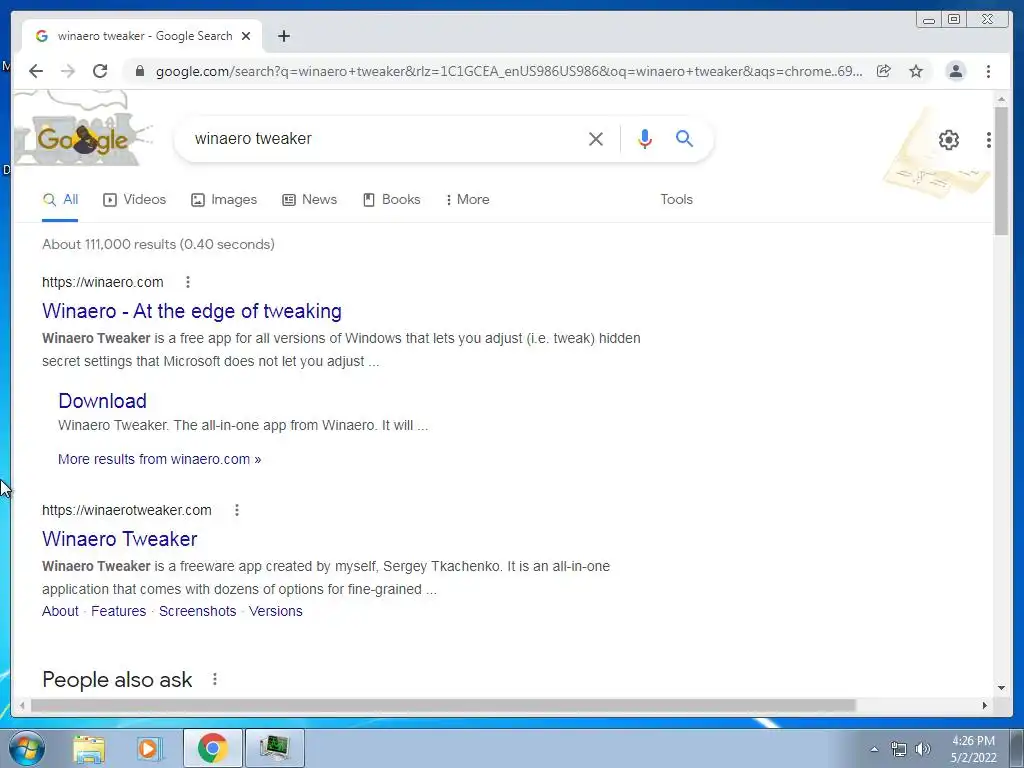
Task: Open the Versions sitelink
Action: [x=276, y=611]
